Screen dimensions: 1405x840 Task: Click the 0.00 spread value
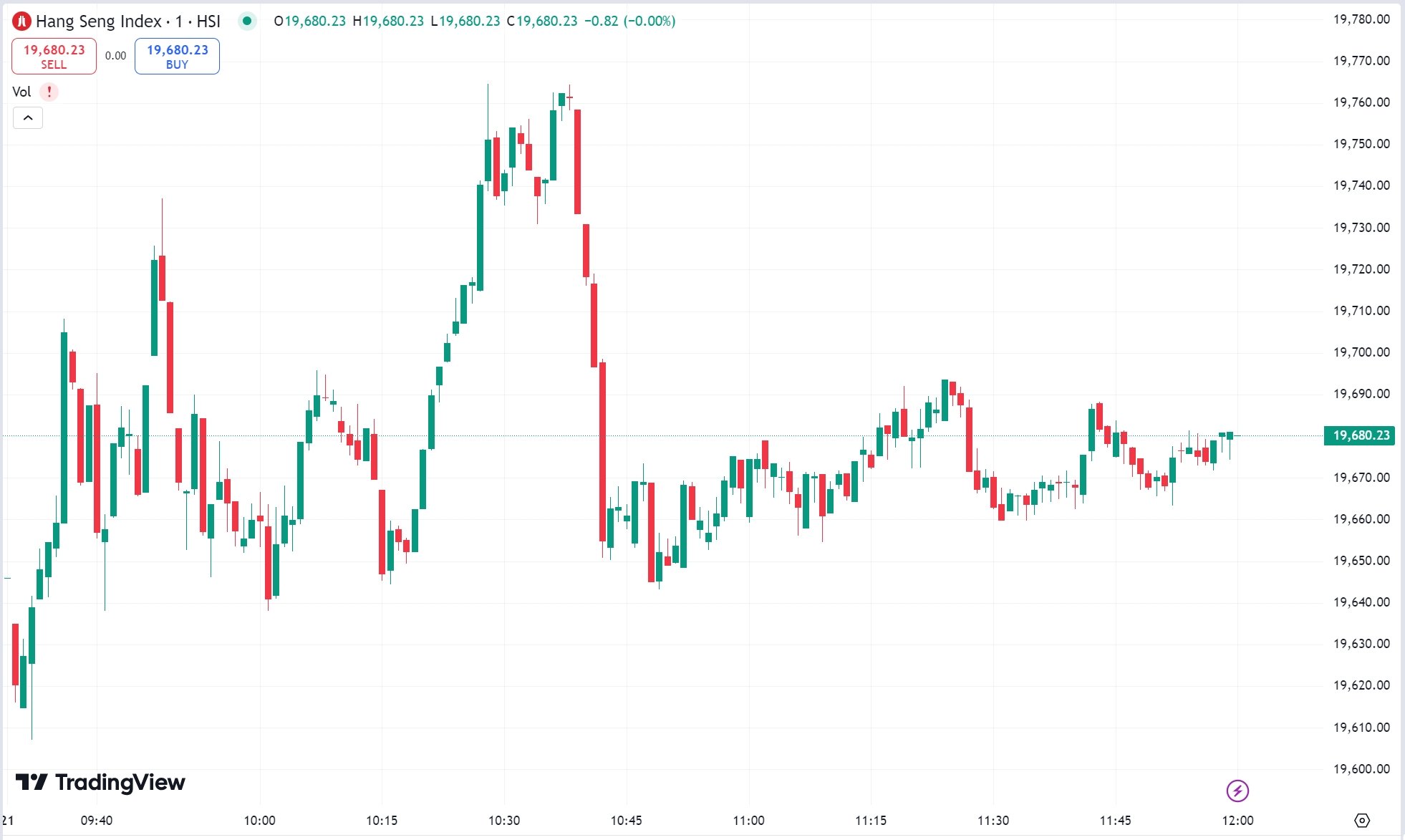pyautogui.click(x=115, y=56)
